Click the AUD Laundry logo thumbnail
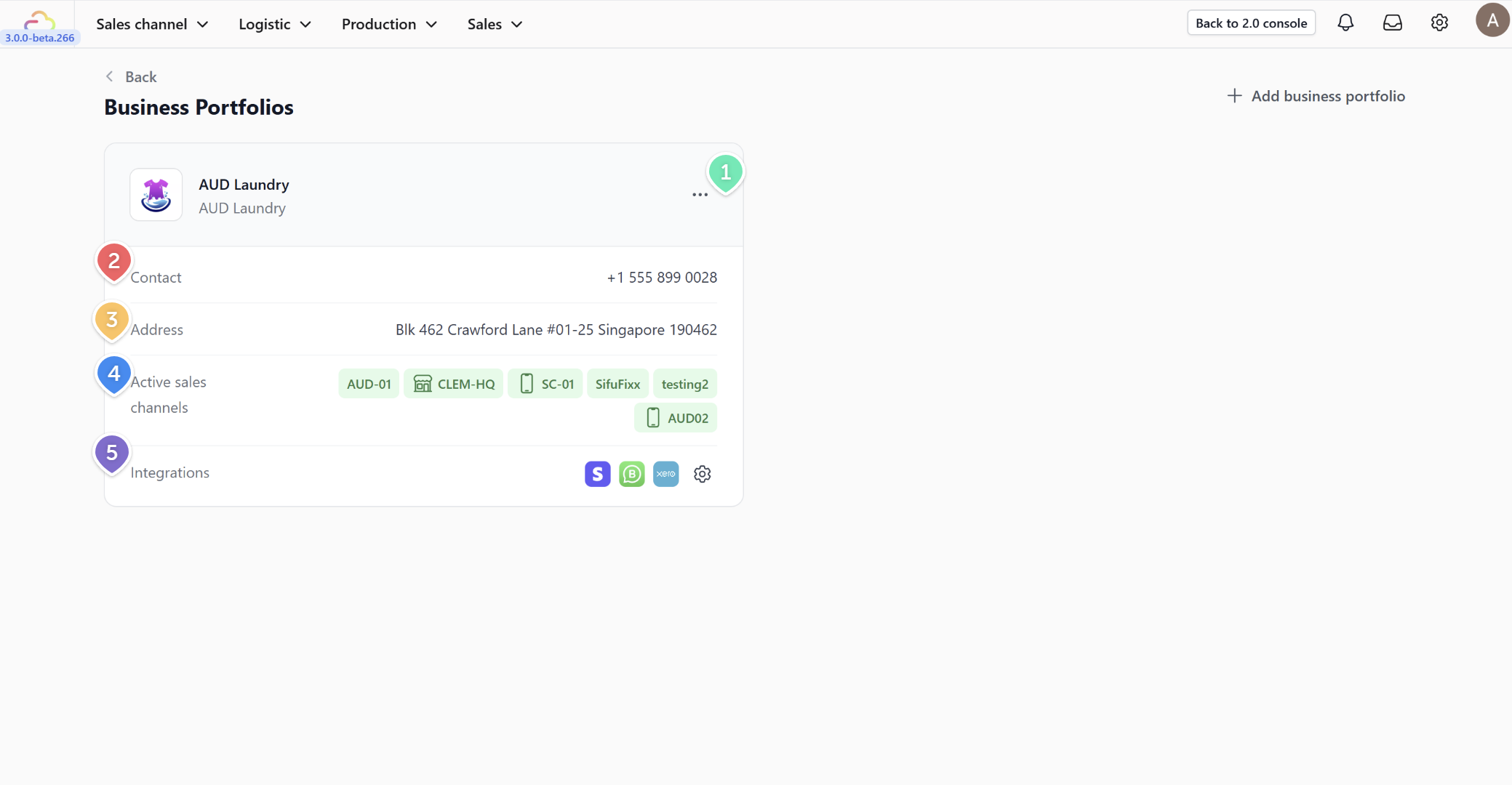Screen dimensions: 1512x785 156,195
